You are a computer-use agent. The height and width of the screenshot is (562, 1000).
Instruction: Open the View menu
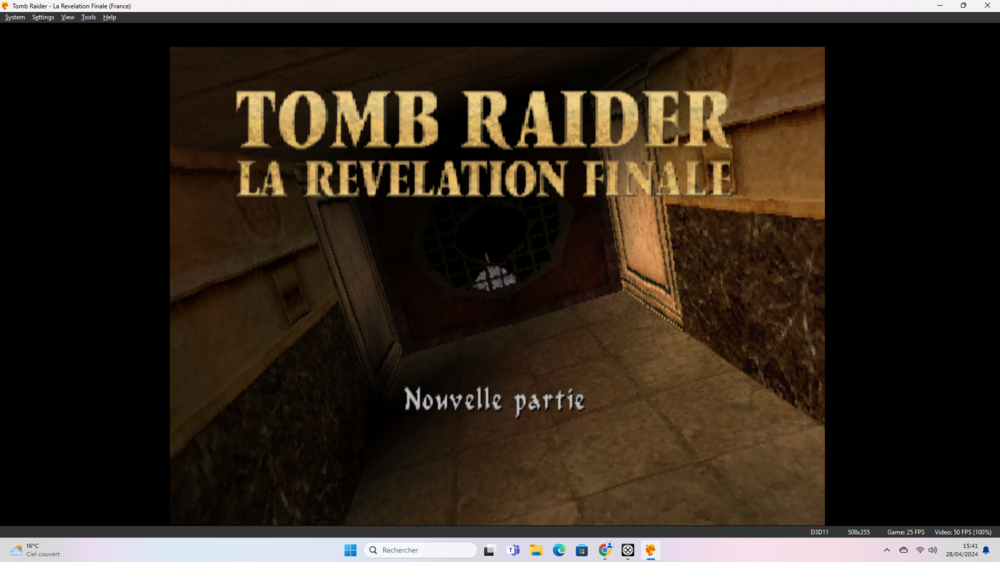[x=68, y=17]
